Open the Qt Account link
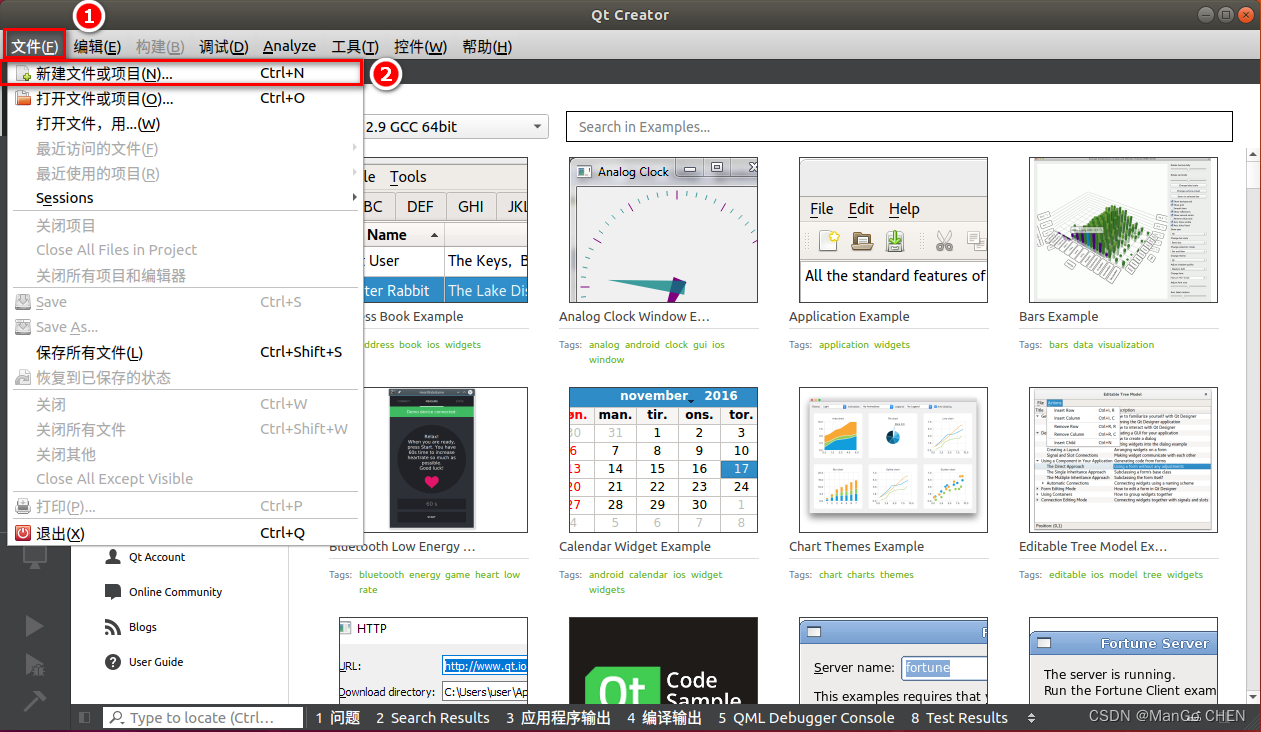This screenshot has height=732, width=1261. click(156, 557)
